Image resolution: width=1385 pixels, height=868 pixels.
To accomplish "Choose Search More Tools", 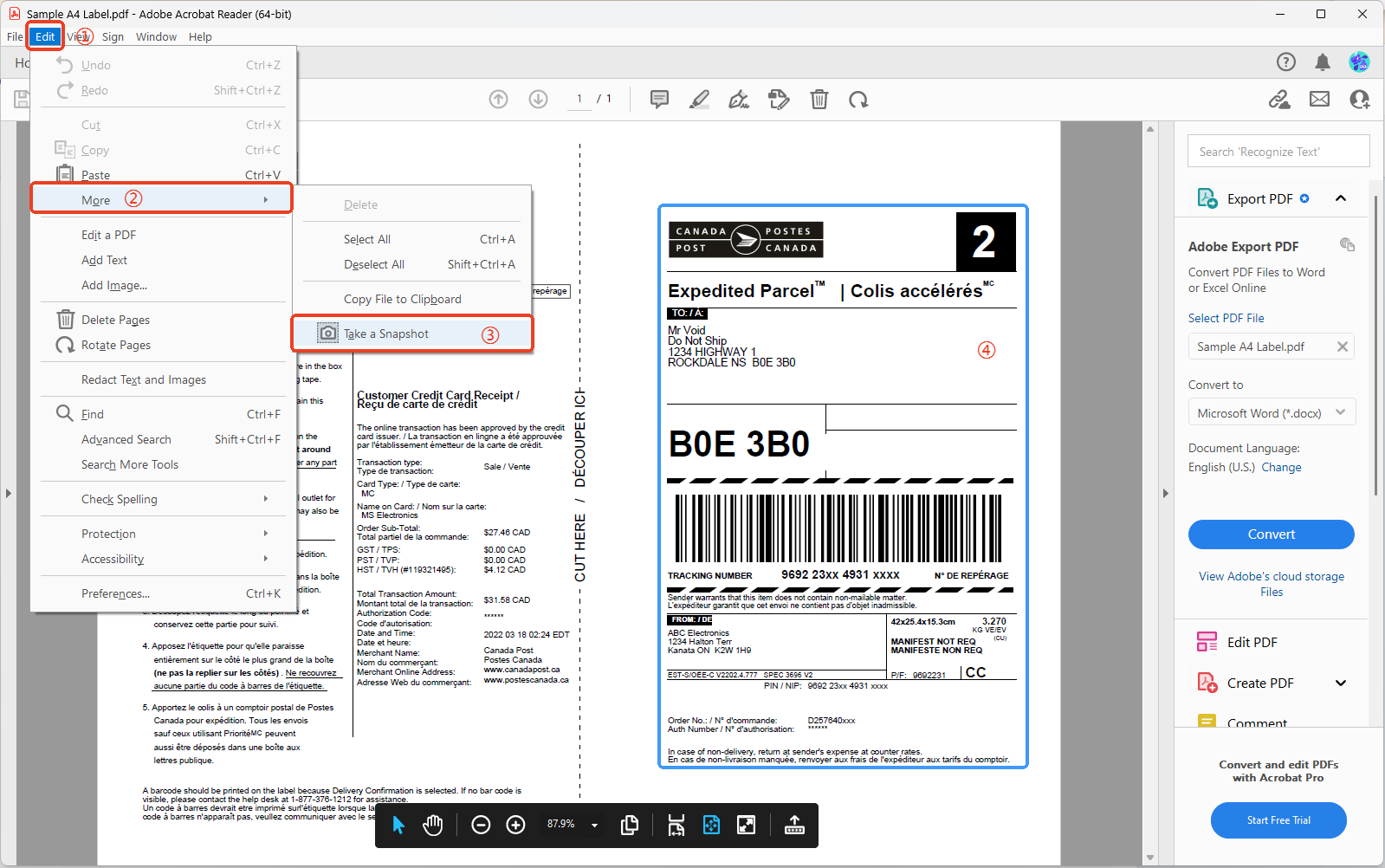I will click(x=162, y=464).
